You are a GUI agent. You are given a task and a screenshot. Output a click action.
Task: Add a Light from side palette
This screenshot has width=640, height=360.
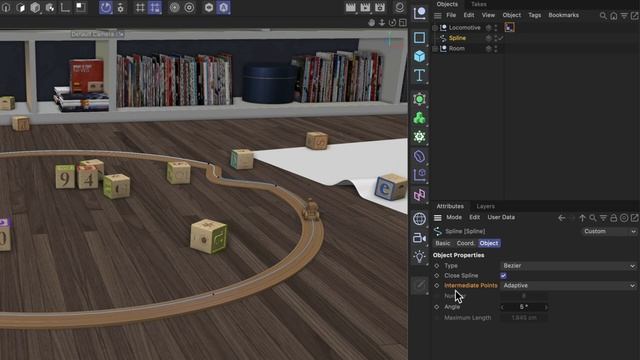pos(419,257)
